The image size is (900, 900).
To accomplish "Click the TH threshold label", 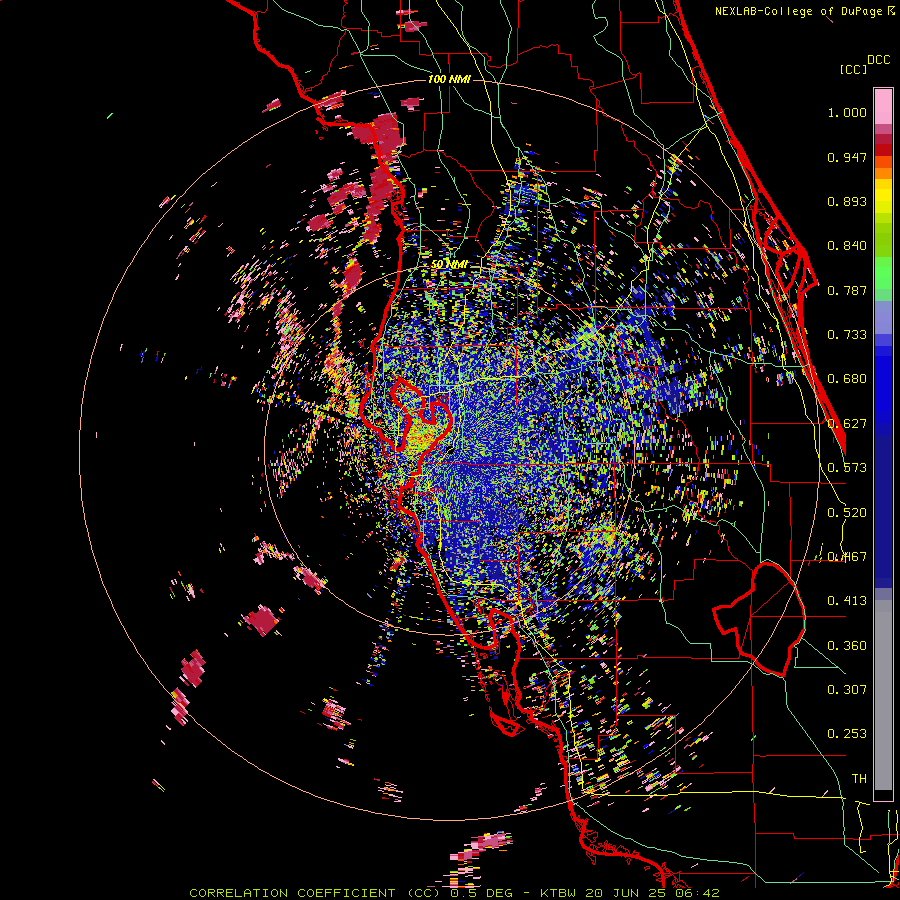I will point(859,779).
